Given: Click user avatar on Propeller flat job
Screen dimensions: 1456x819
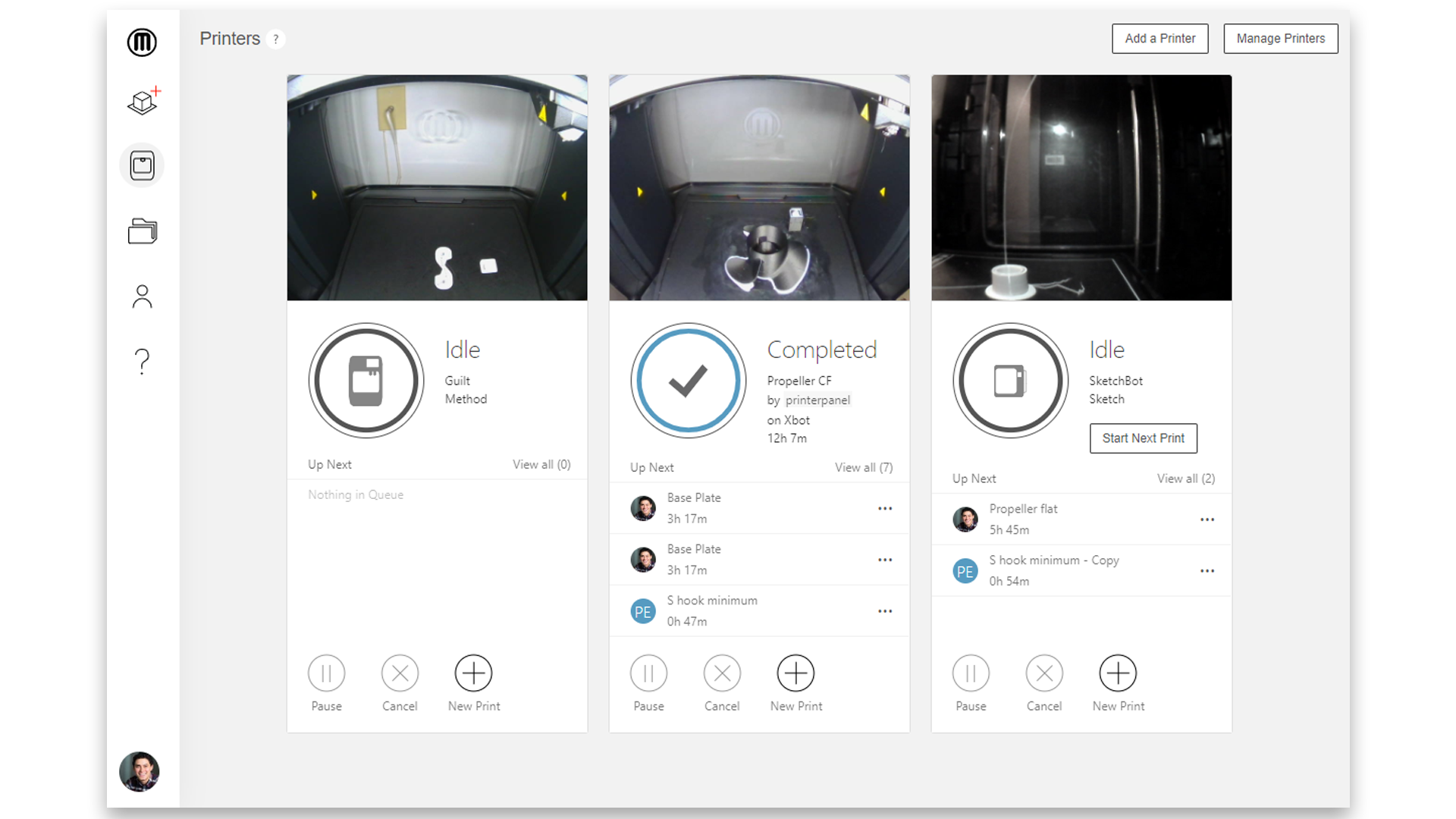Looking at the screenshot, I should [965, 520].
